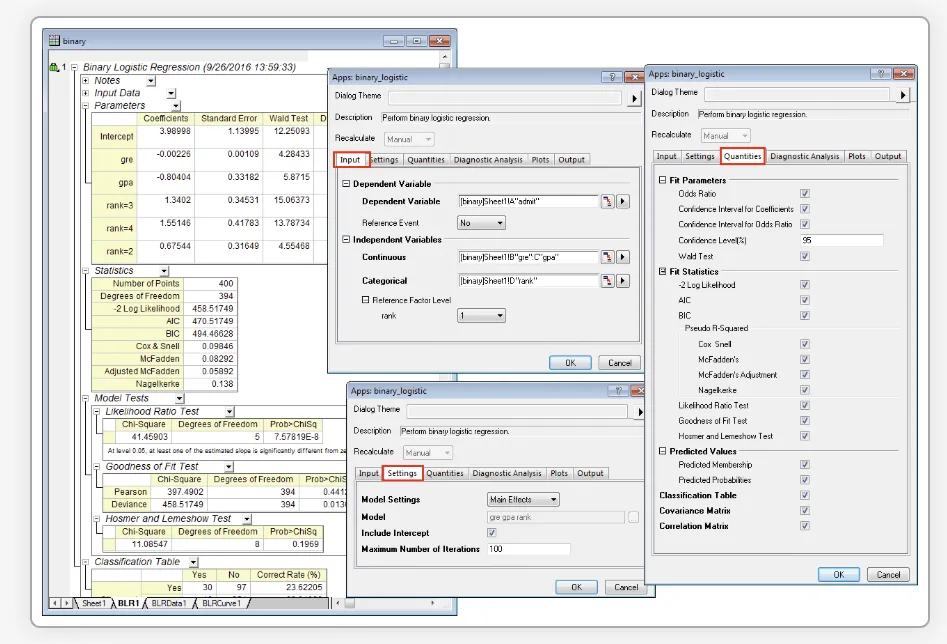The image size is (947, 644).
Task: Click arrow button beside Categorical field
Action: click(623, 281)
